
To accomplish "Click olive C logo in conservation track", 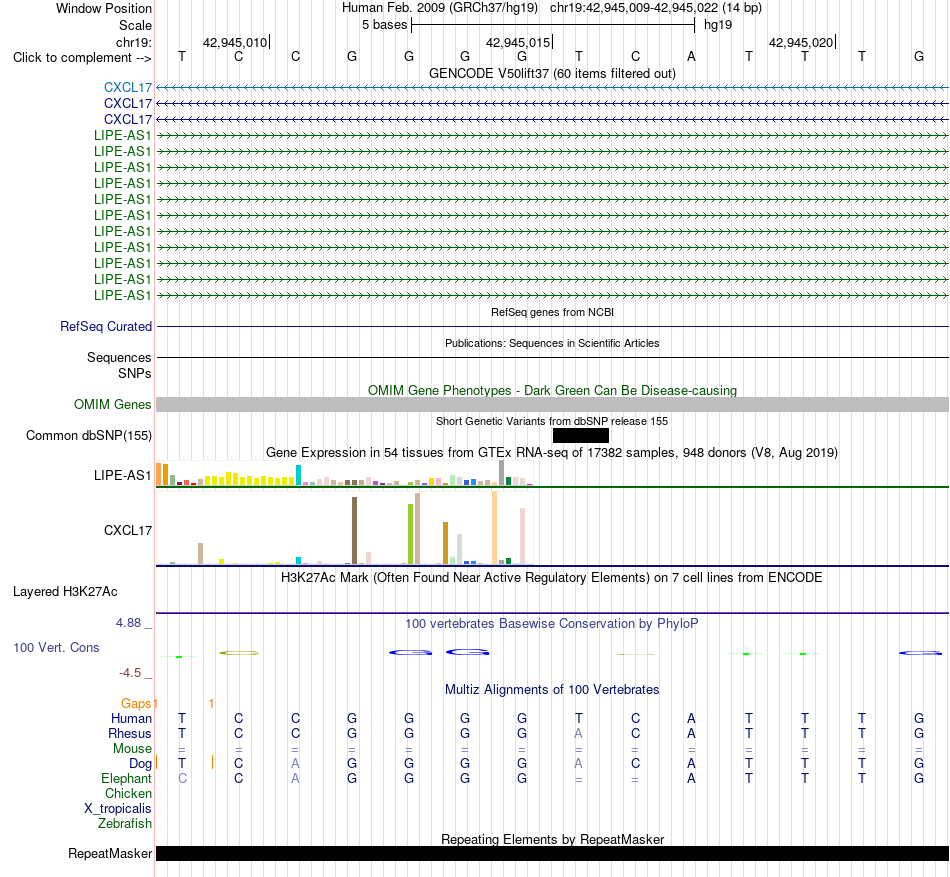I will click(239, 652).
